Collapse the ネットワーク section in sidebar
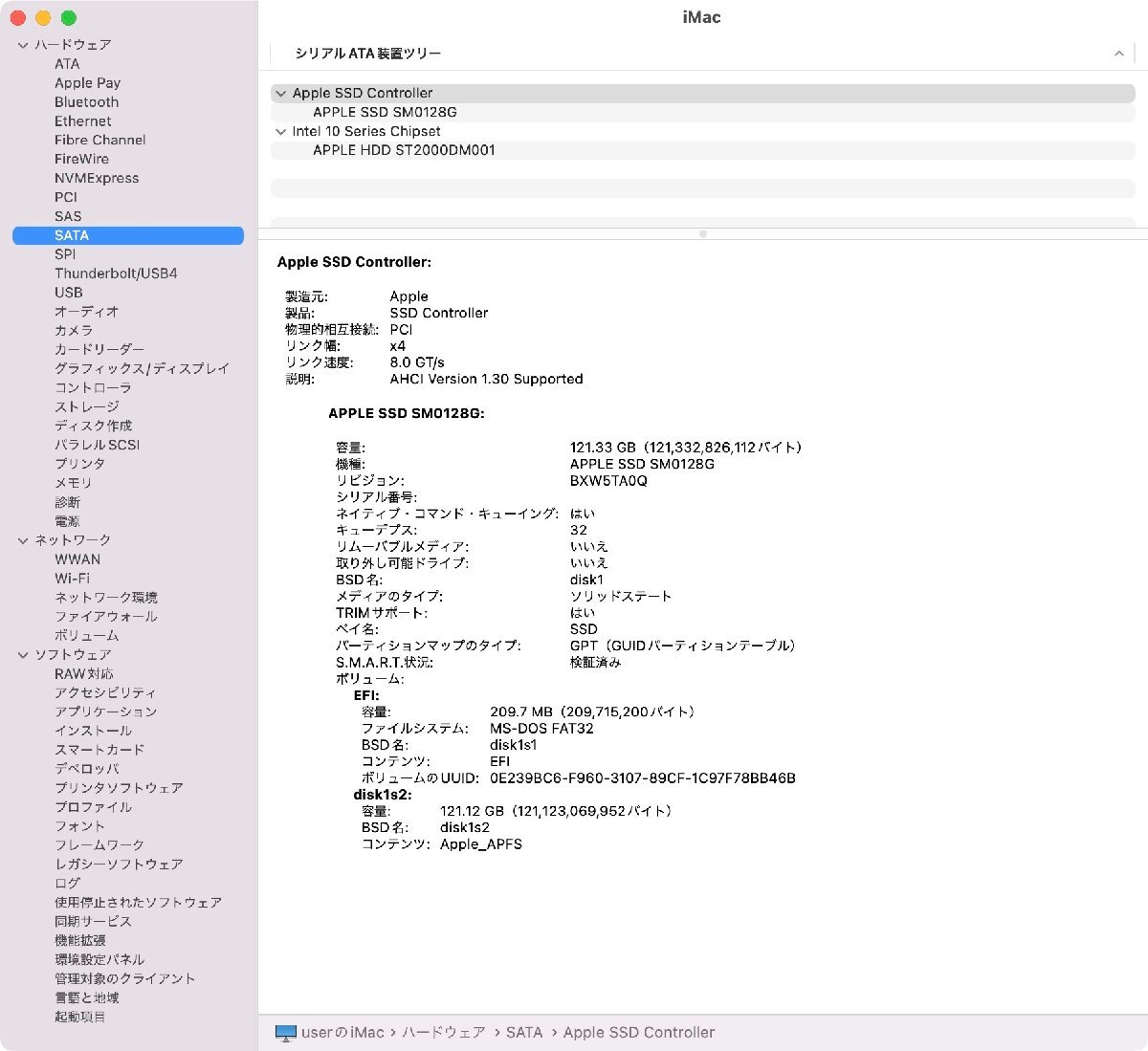Image resolution: width=1148 pixels, height=1051 pixels. (x=23, y=540)
